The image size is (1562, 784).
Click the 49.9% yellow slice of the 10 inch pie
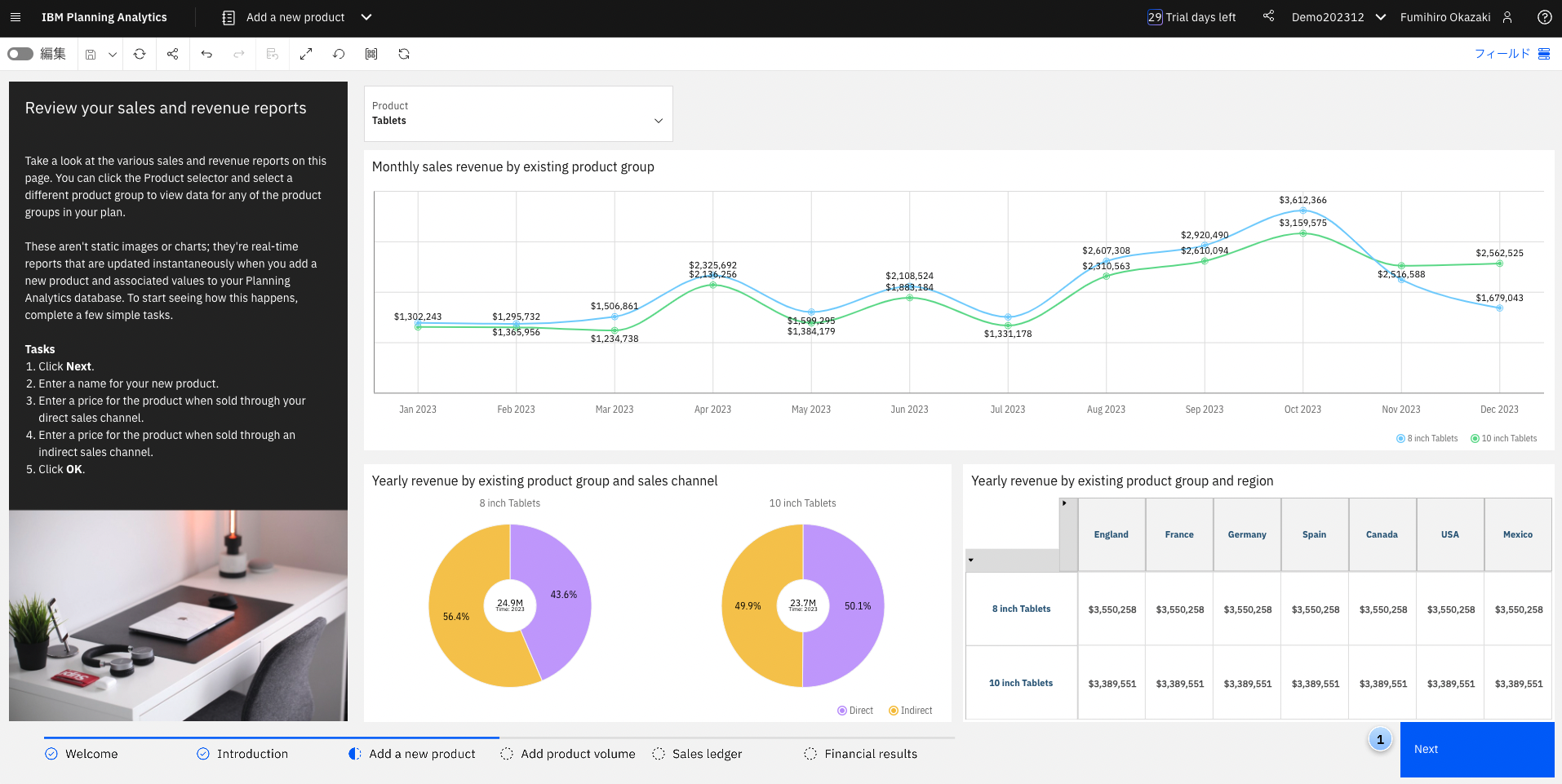[x=748, y=606]
